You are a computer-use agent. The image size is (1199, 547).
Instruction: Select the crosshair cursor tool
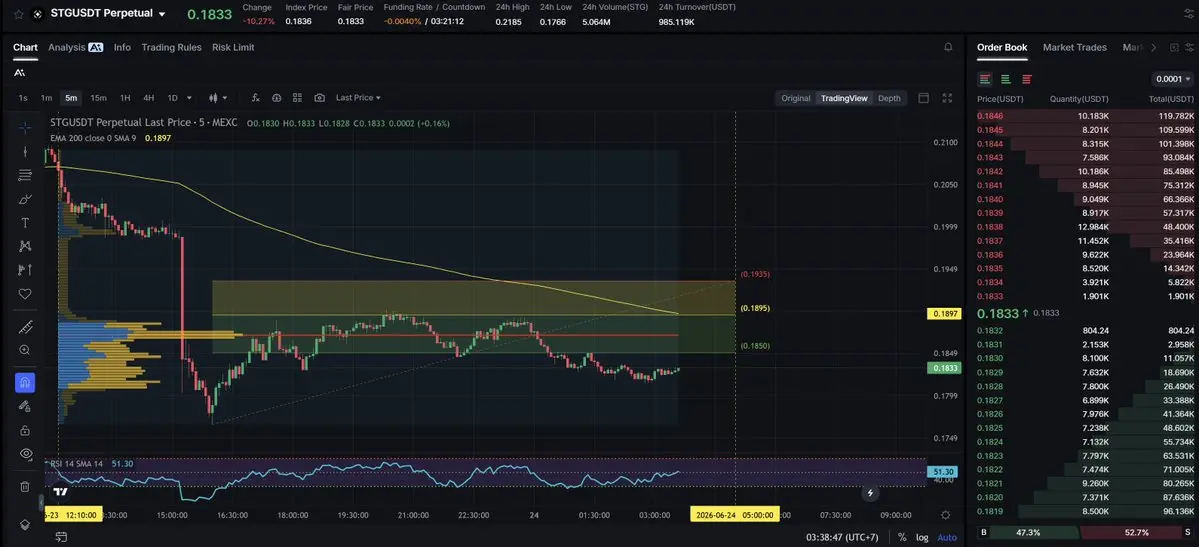(x=24, y=128)
